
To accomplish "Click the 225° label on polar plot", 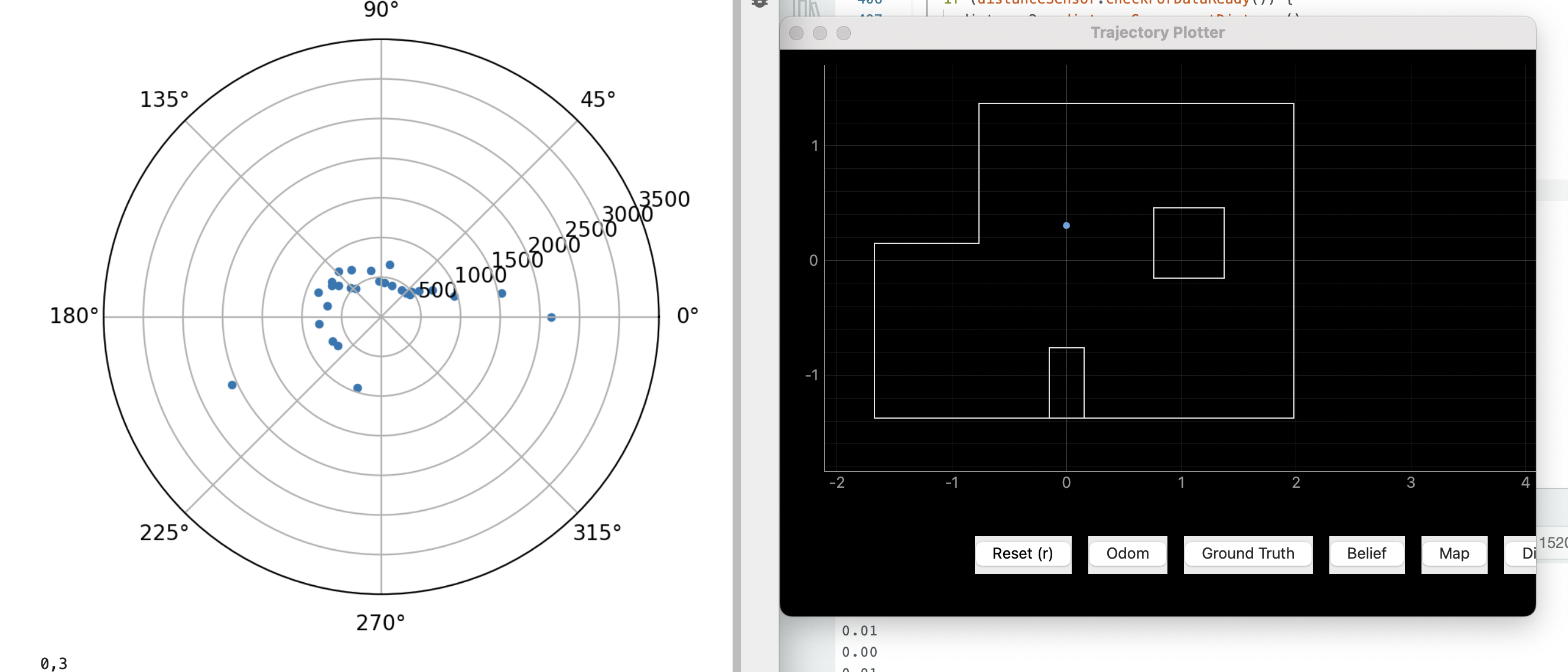I will tap(164, 532).
